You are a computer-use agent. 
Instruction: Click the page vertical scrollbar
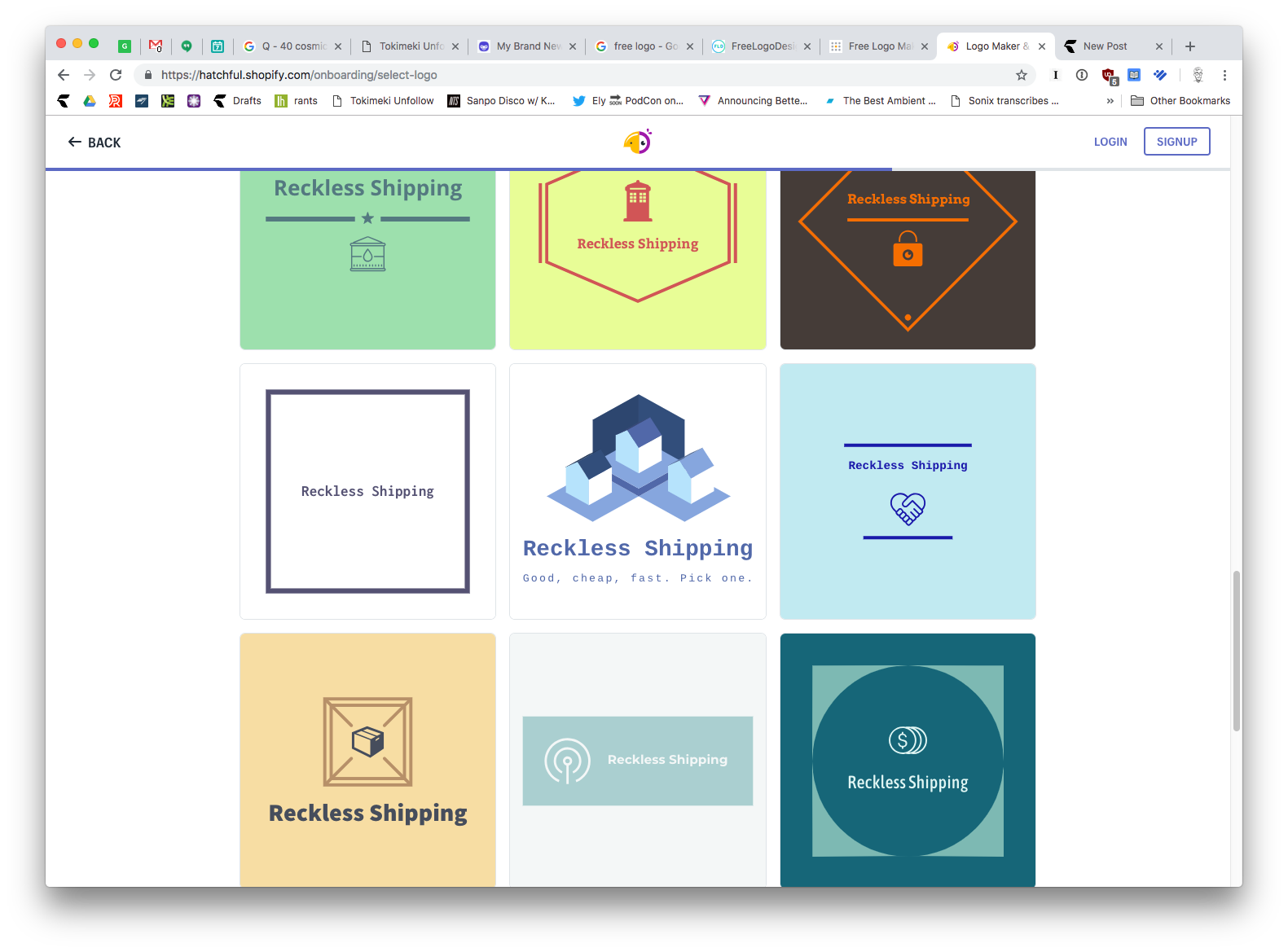pos(1237,650)
